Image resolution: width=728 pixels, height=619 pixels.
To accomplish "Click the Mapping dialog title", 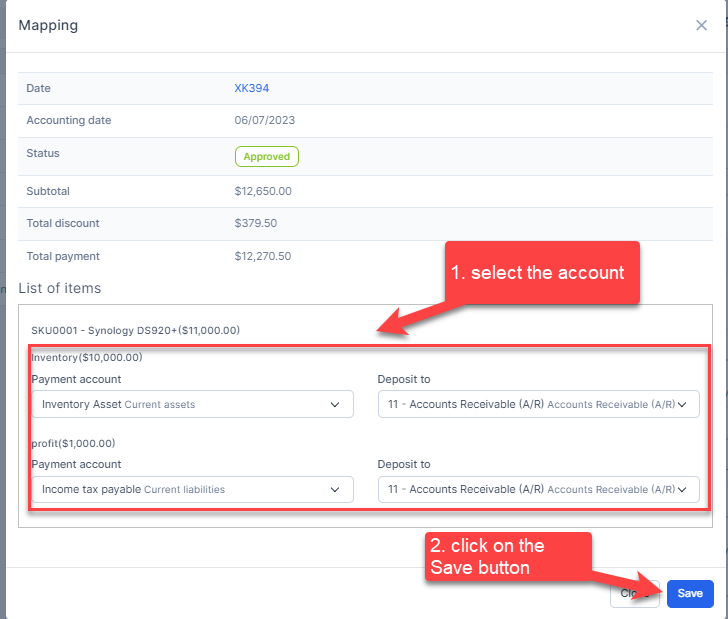I will 48,25.
